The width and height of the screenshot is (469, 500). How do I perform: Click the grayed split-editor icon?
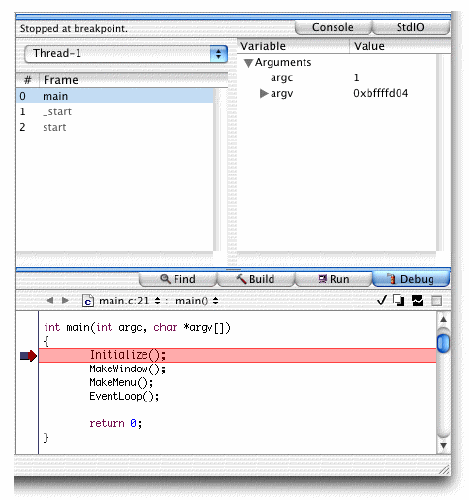coord(436,301)
